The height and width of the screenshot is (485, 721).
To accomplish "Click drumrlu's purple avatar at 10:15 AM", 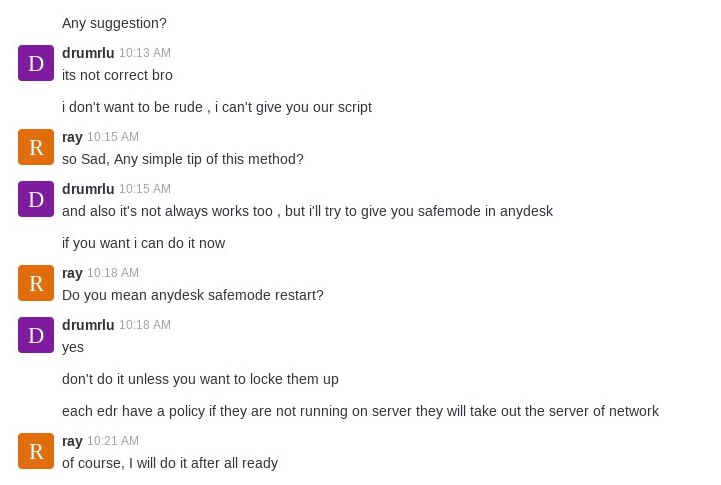I will [x=36, y=199].
